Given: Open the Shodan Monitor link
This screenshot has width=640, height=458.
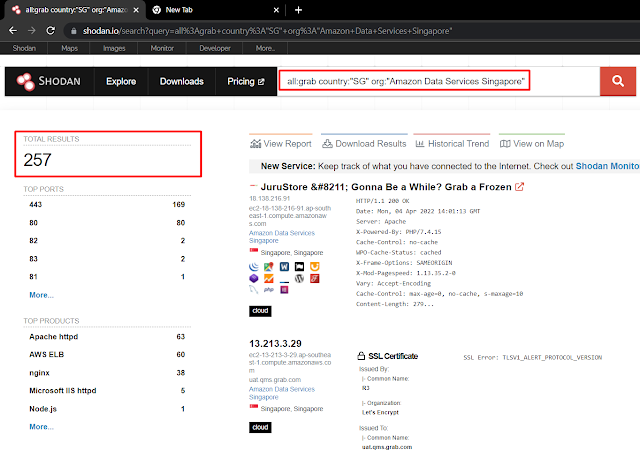Looking at the screenshot, I should pos(607,166).
